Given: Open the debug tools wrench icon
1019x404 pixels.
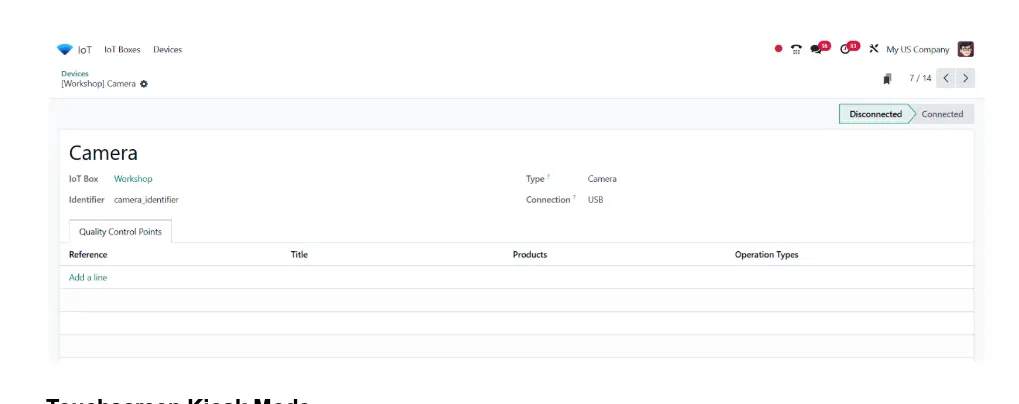Looking at the screenshot, I should [x=873, y=49].
